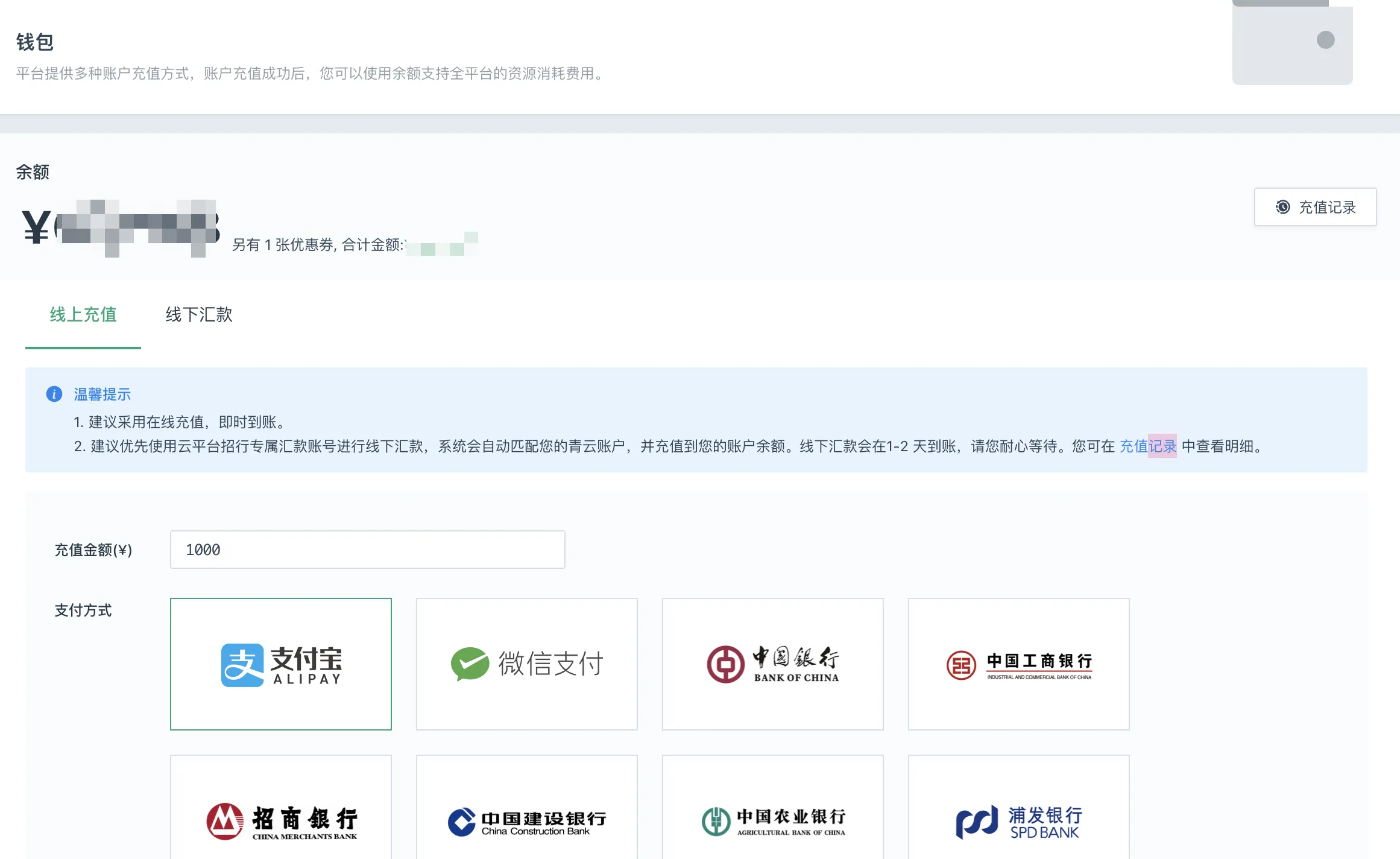The width and height of the screenshot is (1400, 859).
Task: Click the 温馨提示 heading text
Action: [102, 394]
